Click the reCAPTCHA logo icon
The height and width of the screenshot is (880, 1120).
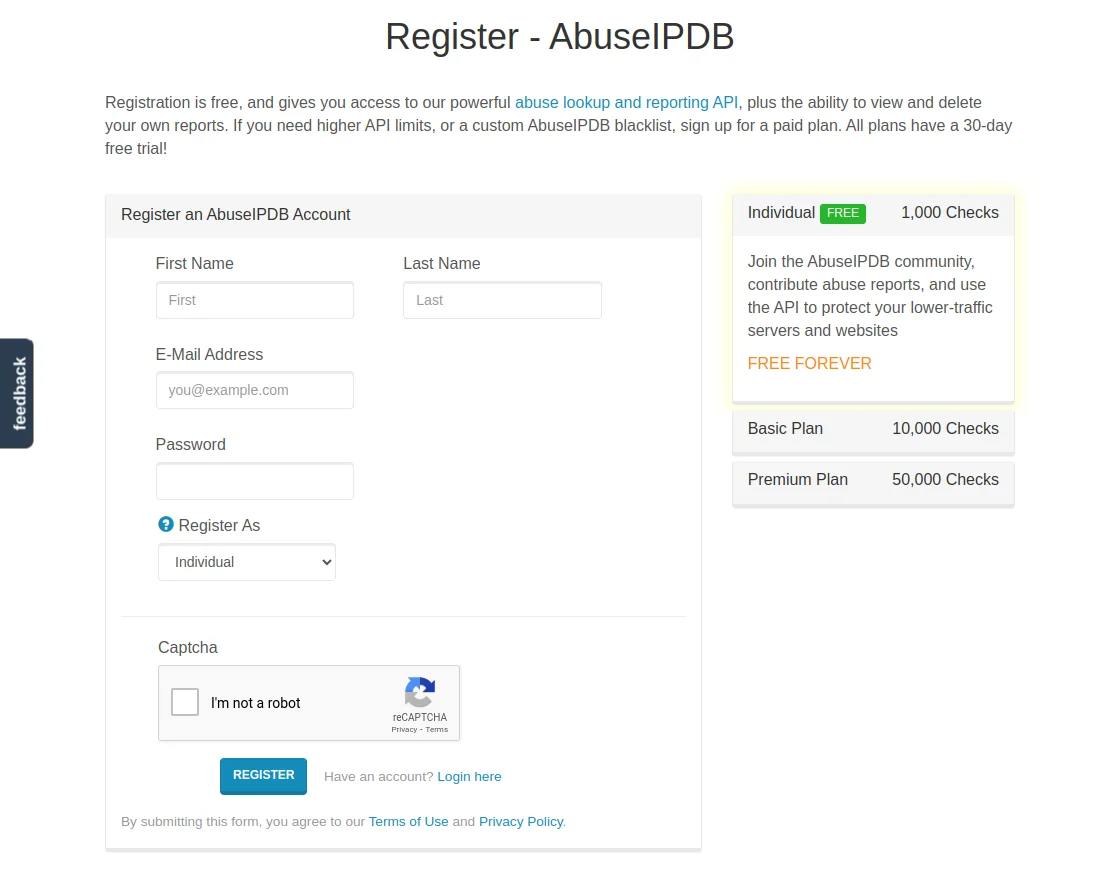420,692
